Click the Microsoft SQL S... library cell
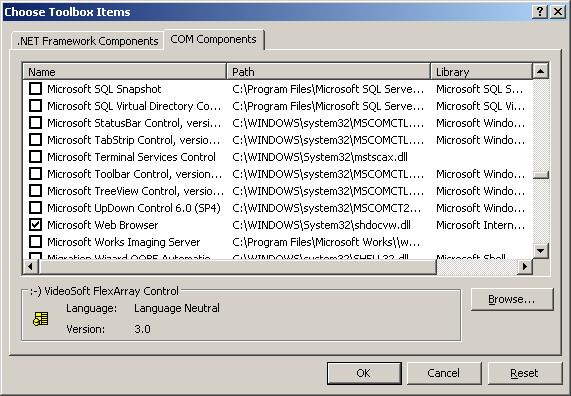 click(x=480, y=89)
